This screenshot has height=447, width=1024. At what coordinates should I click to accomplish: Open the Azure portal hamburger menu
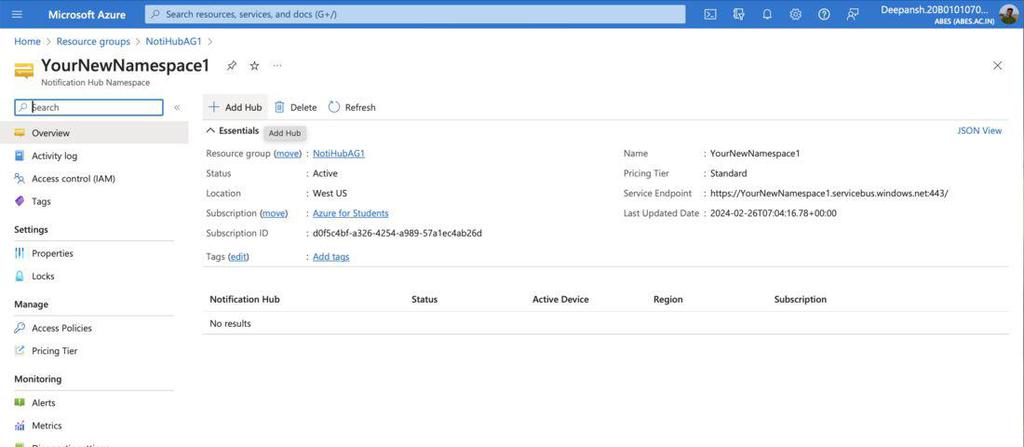click(x=17, y=14)
